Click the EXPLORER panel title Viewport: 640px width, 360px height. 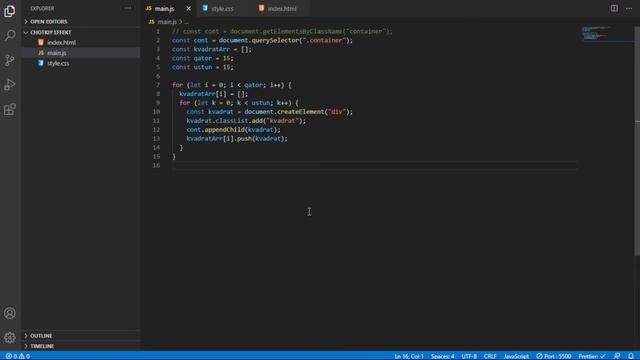tap(42, 8)
